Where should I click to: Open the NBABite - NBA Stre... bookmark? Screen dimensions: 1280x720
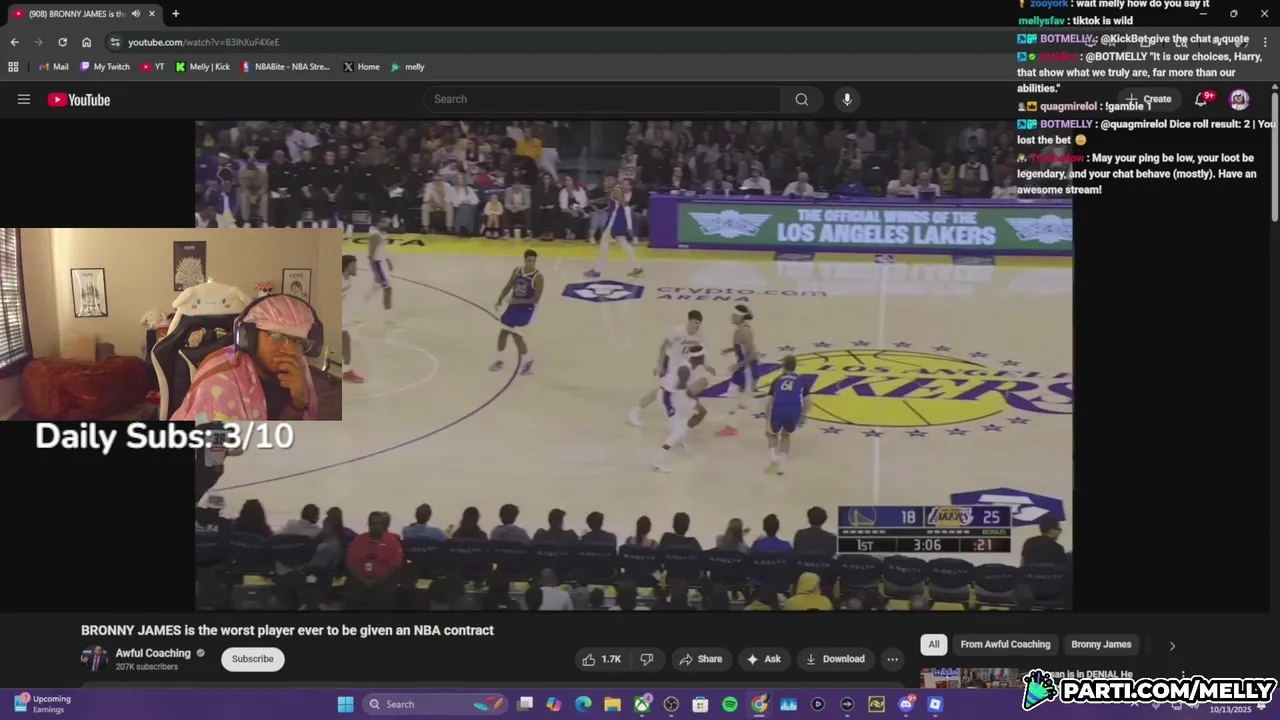pyautogui.click(x=285, y=67)
